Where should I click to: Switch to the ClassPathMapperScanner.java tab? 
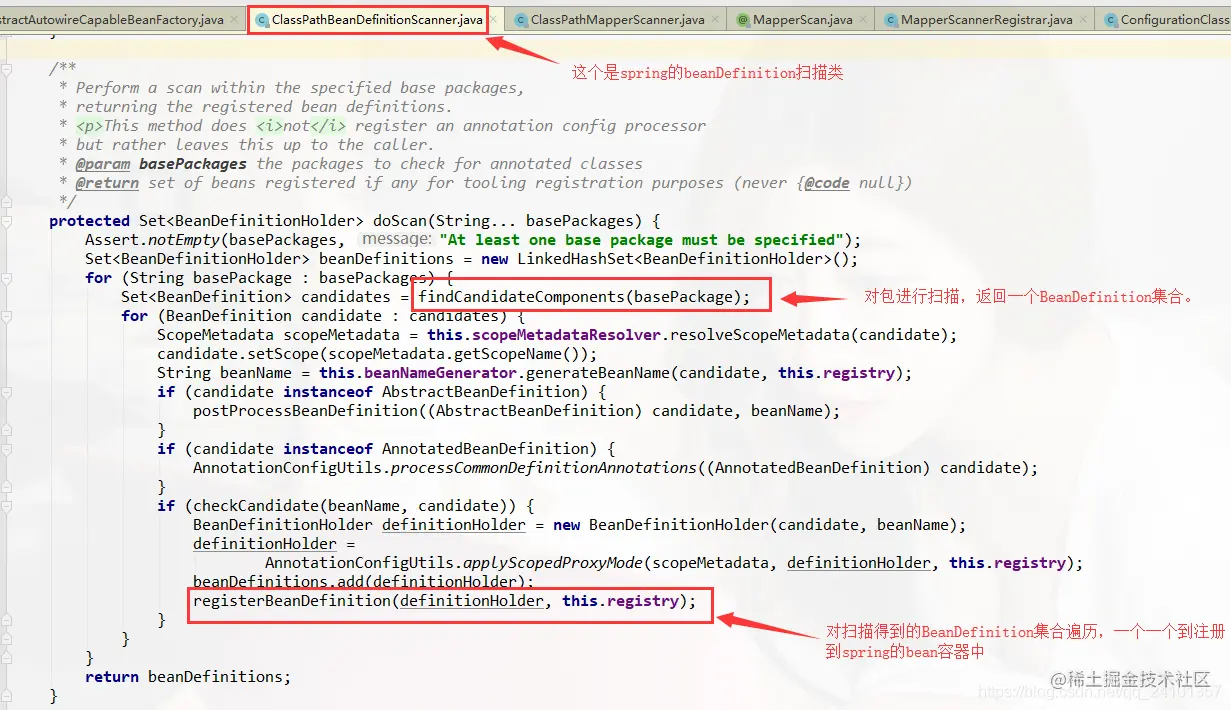click(617, 19)
